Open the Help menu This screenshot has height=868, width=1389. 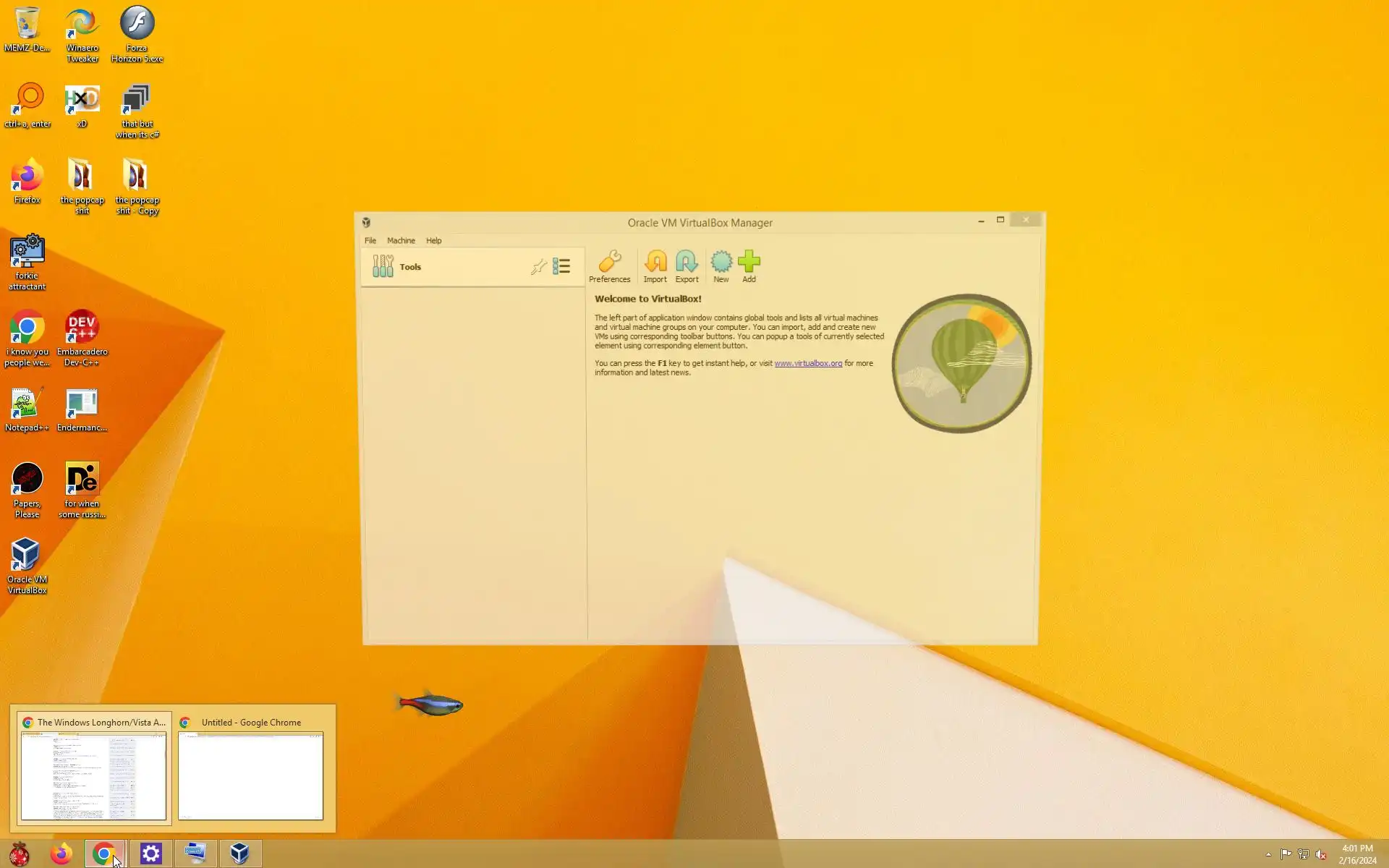[433, 241]
